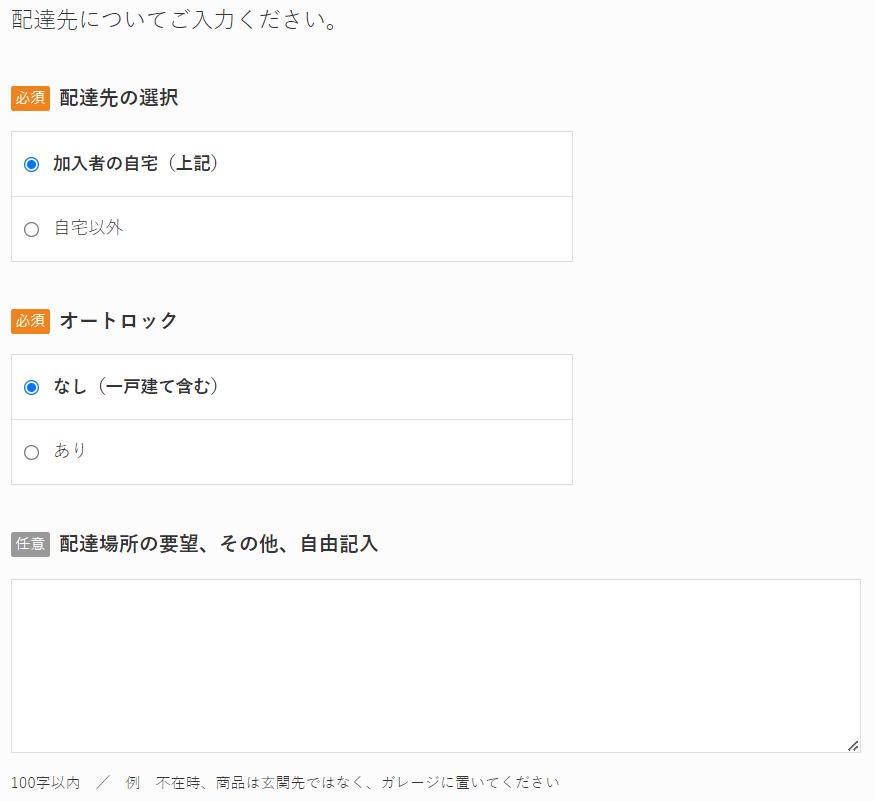Click the 例 label below the textarea
This screenshot has width=875, height=801.
(133, 783)
